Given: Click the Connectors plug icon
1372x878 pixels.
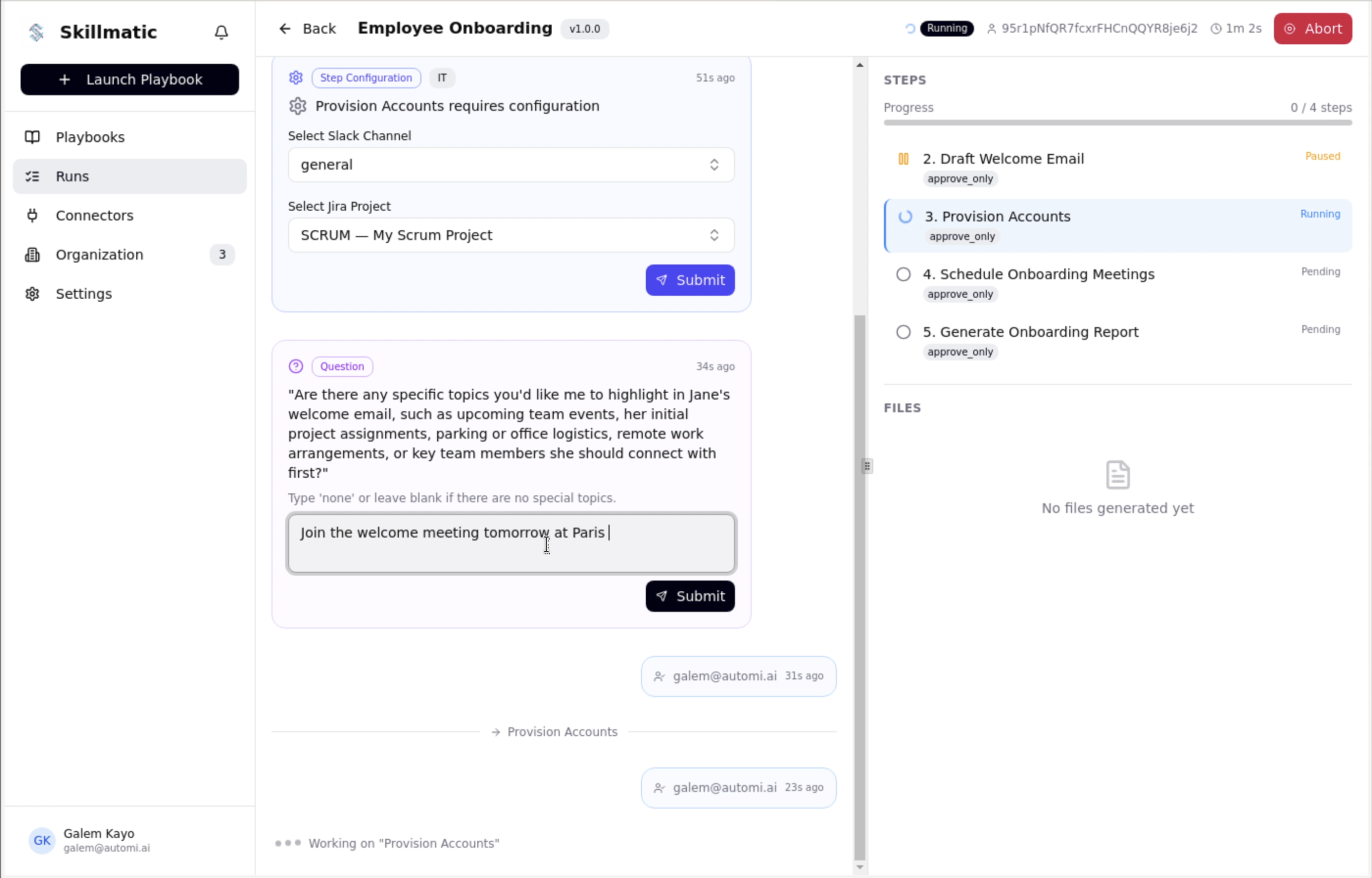Looking at the screenshot, I should [33, 216].
